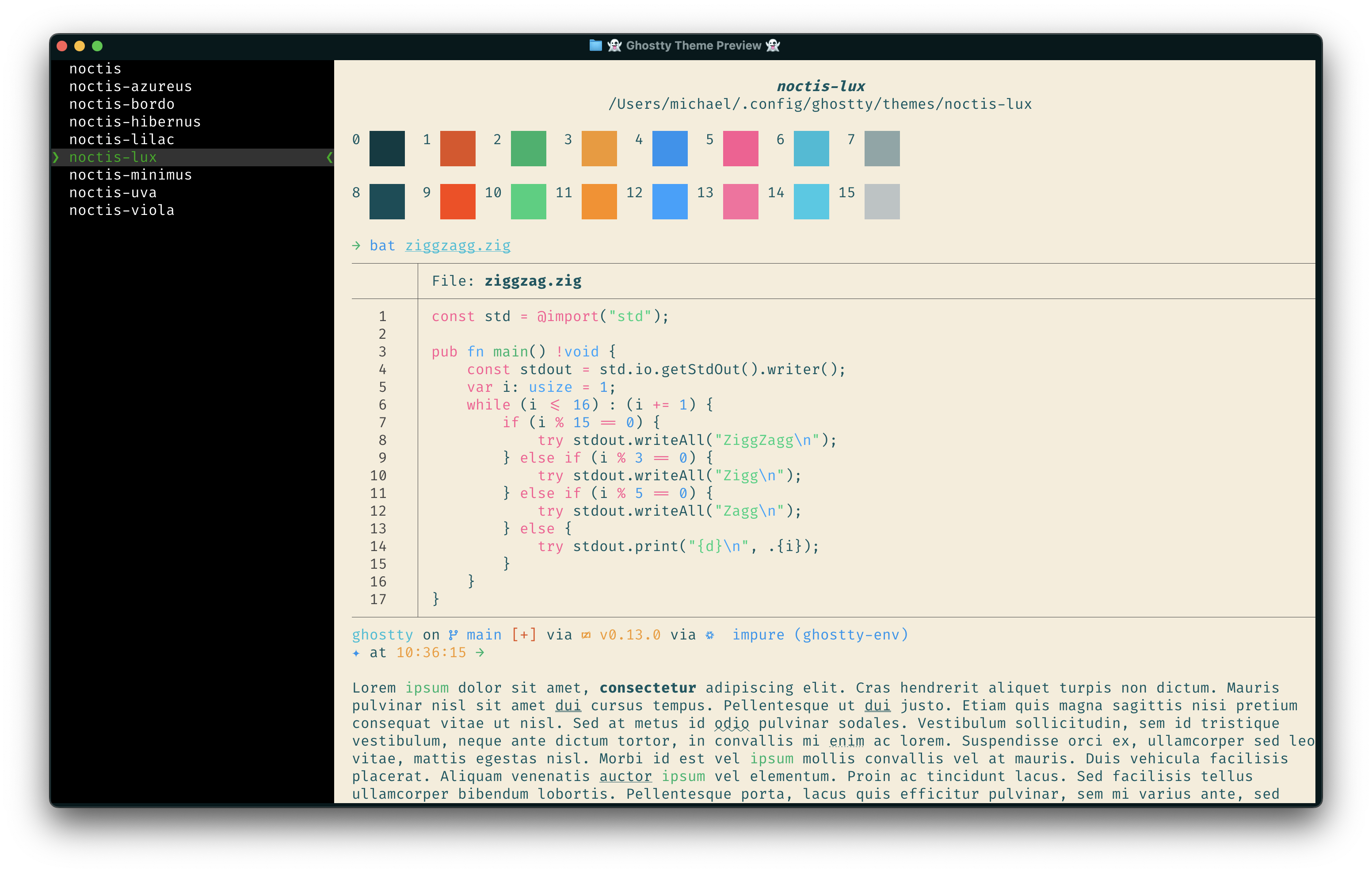Viewport: 1372px width, 873px height.
Task: Click color swatch 7 gray
Action: [881, 148]
